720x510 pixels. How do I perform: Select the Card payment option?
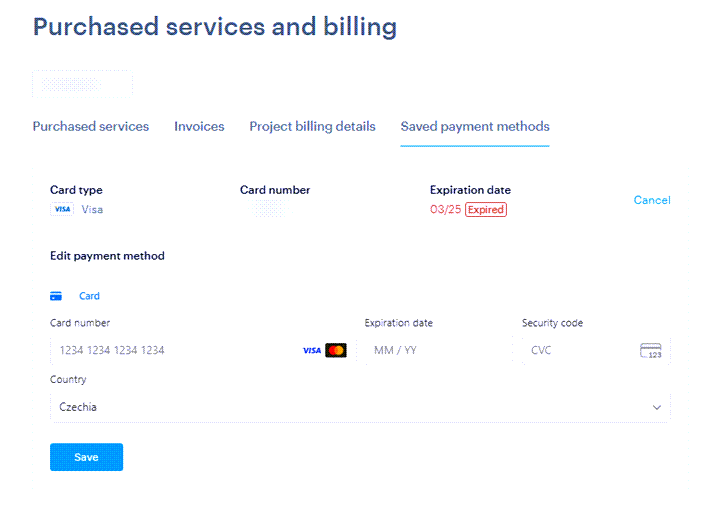pyautogui.click(x=89, y=296)
